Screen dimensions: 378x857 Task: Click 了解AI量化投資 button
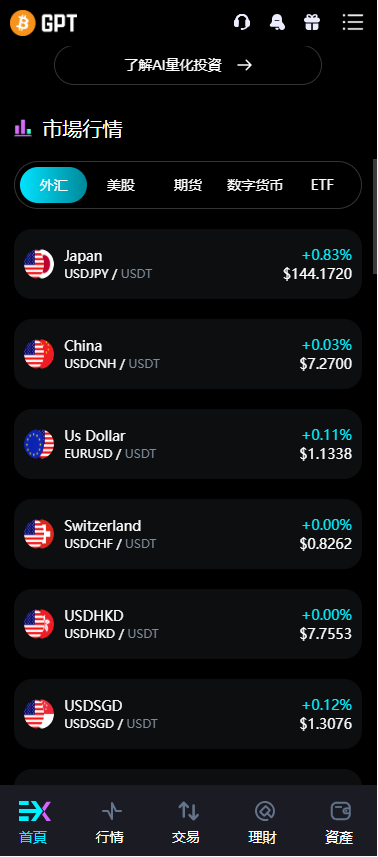point(188,65)
